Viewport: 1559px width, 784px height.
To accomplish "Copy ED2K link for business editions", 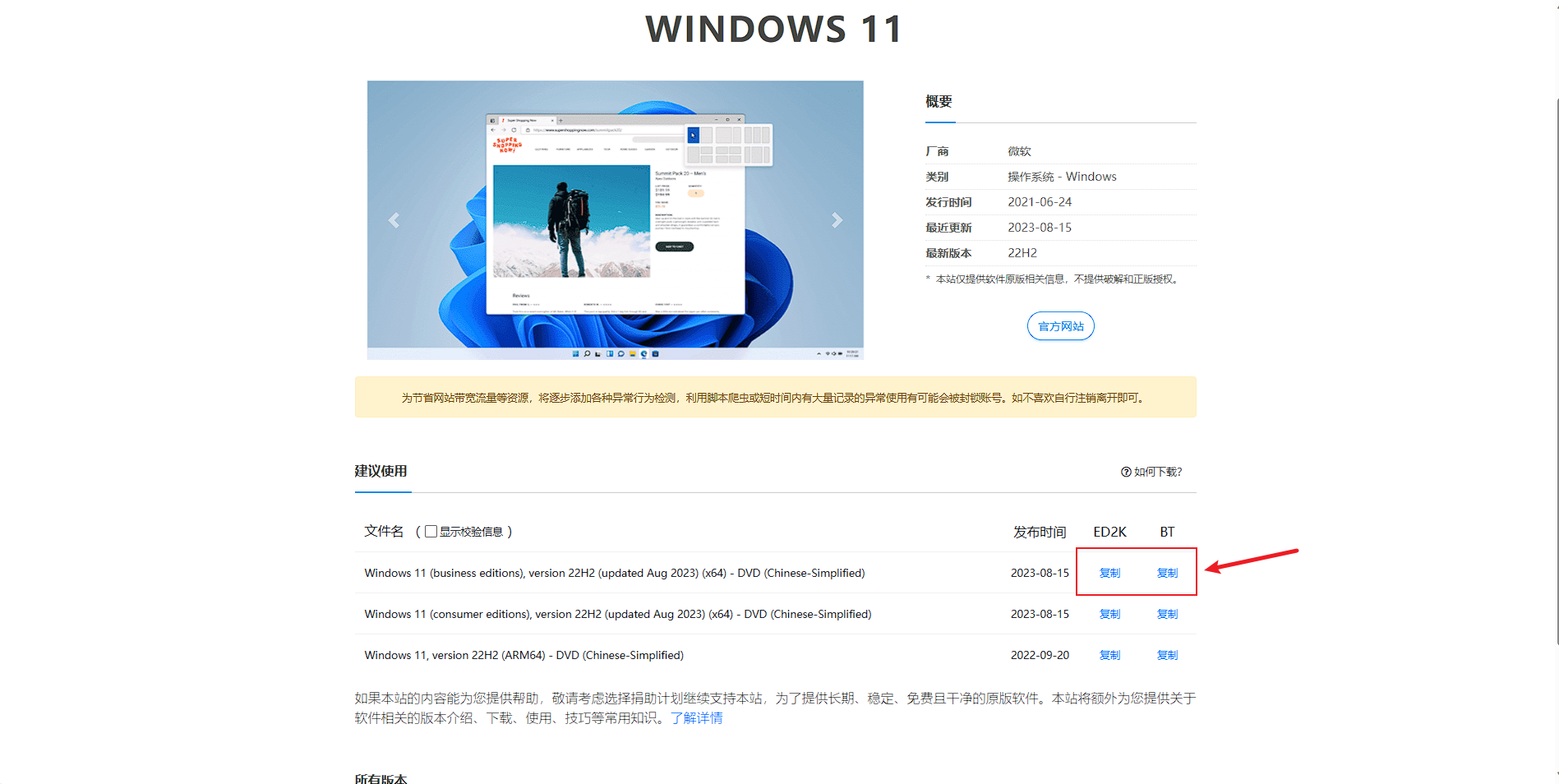I will [1109, 573].
